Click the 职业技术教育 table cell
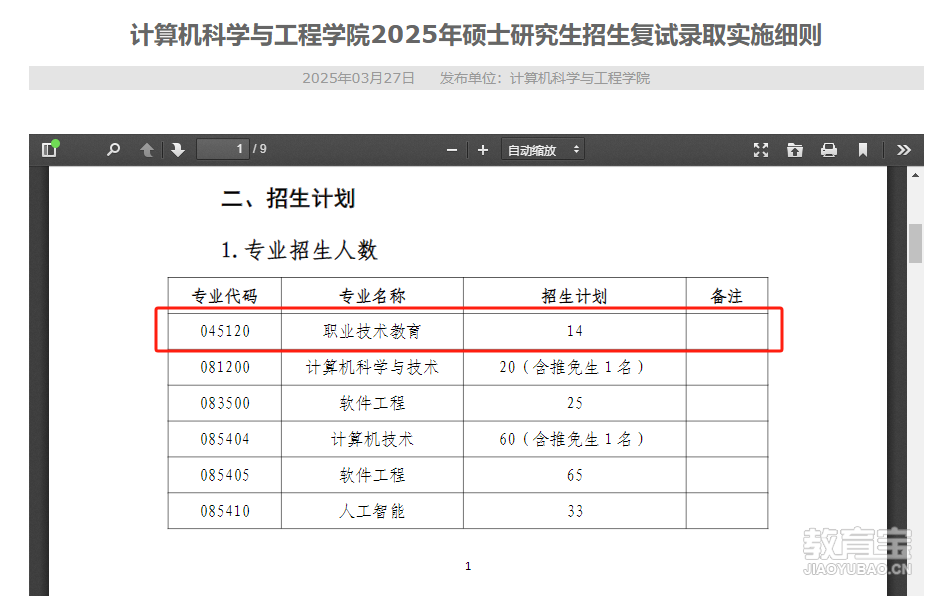This screenshot has width=933, height=598. click(x=372, y=331)
